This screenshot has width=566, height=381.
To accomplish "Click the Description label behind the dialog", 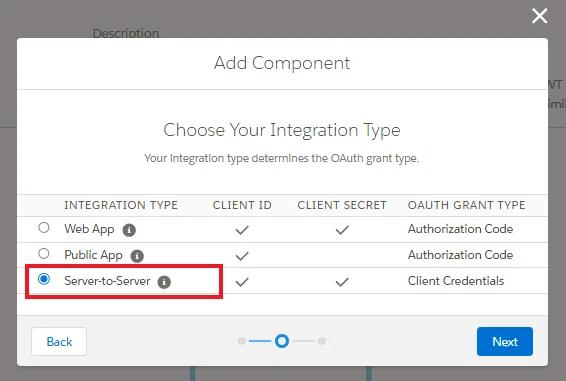I will coord(126,33).
